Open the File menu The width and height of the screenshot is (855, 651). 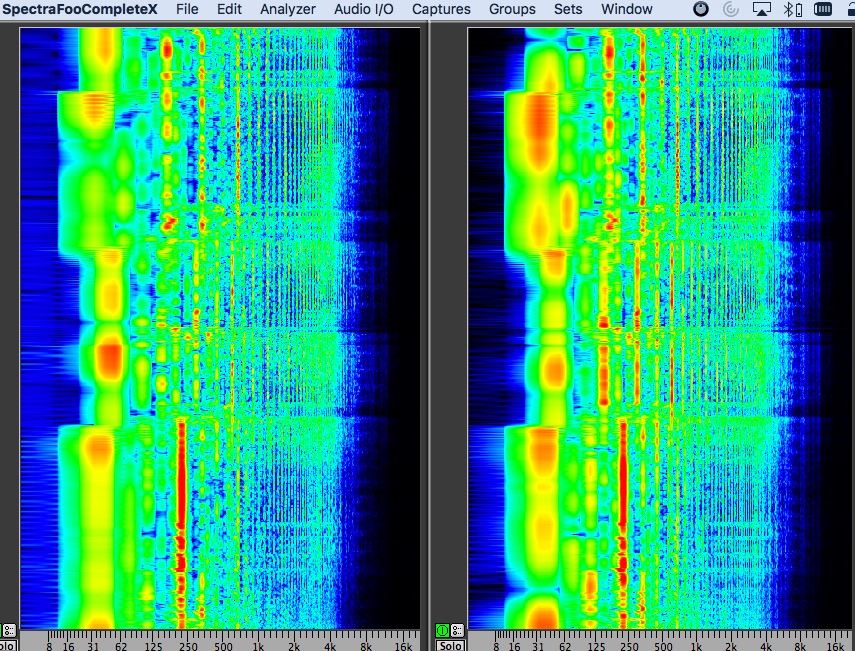[186, 10]
